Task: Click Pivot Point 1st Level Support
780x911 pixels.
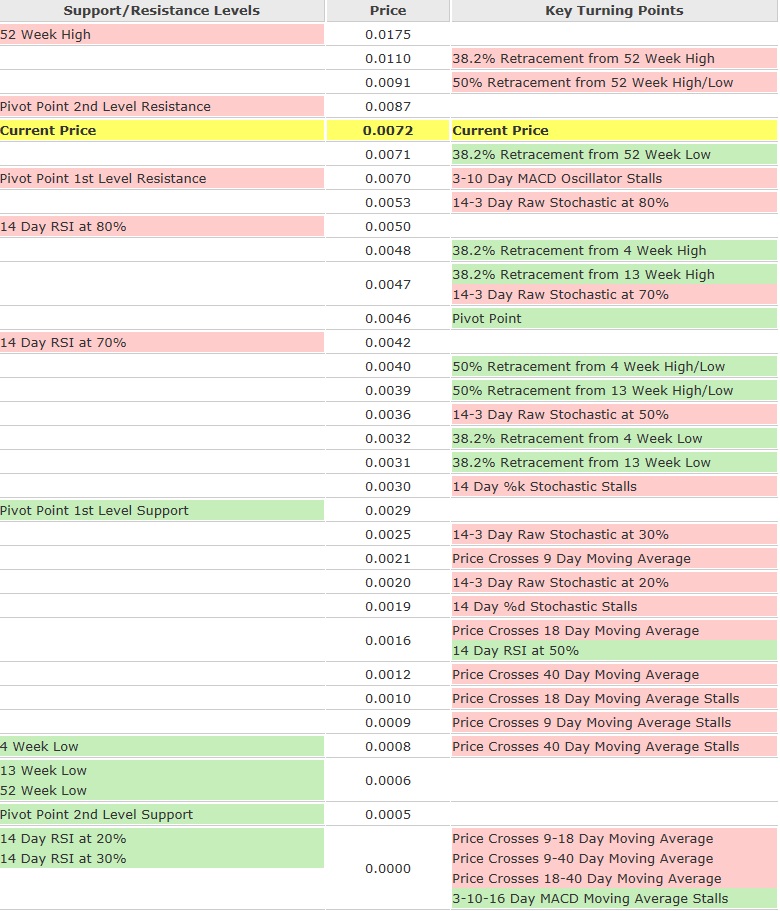Action: (161, 511)
